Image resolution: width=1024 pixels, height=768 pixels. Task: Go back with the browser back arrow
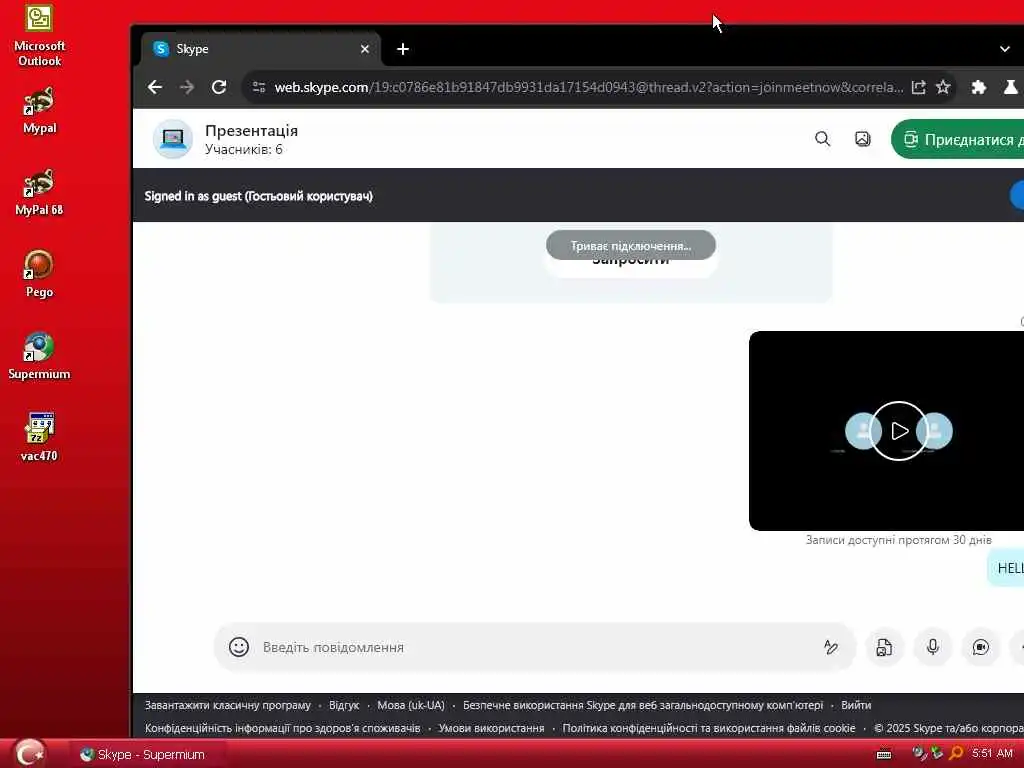(x=155, y=87)
